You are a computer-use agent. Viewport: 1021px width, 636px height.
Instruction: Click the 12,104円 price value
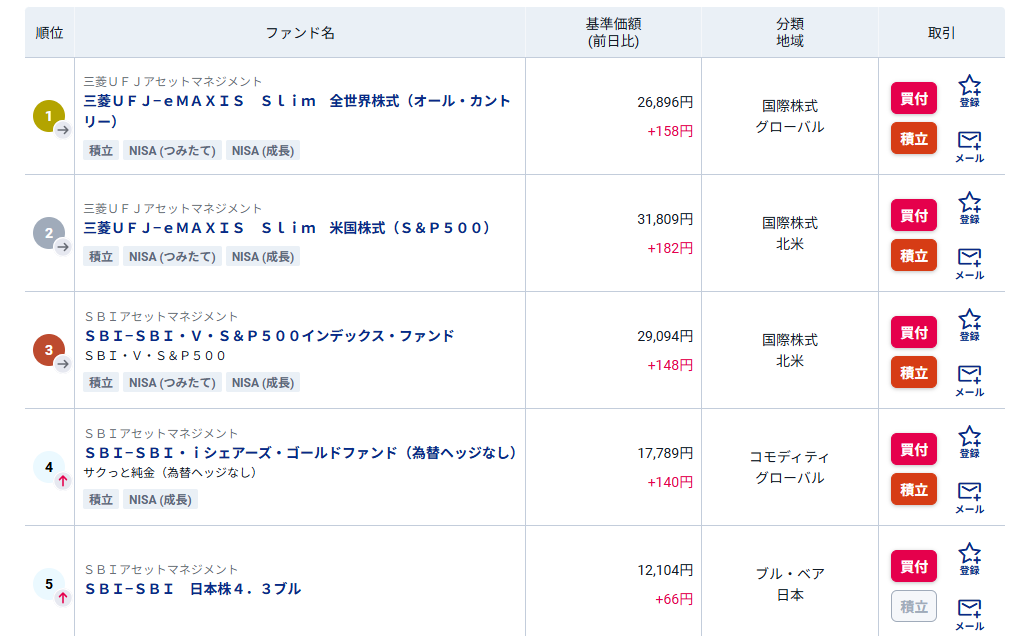coord(665,571)
